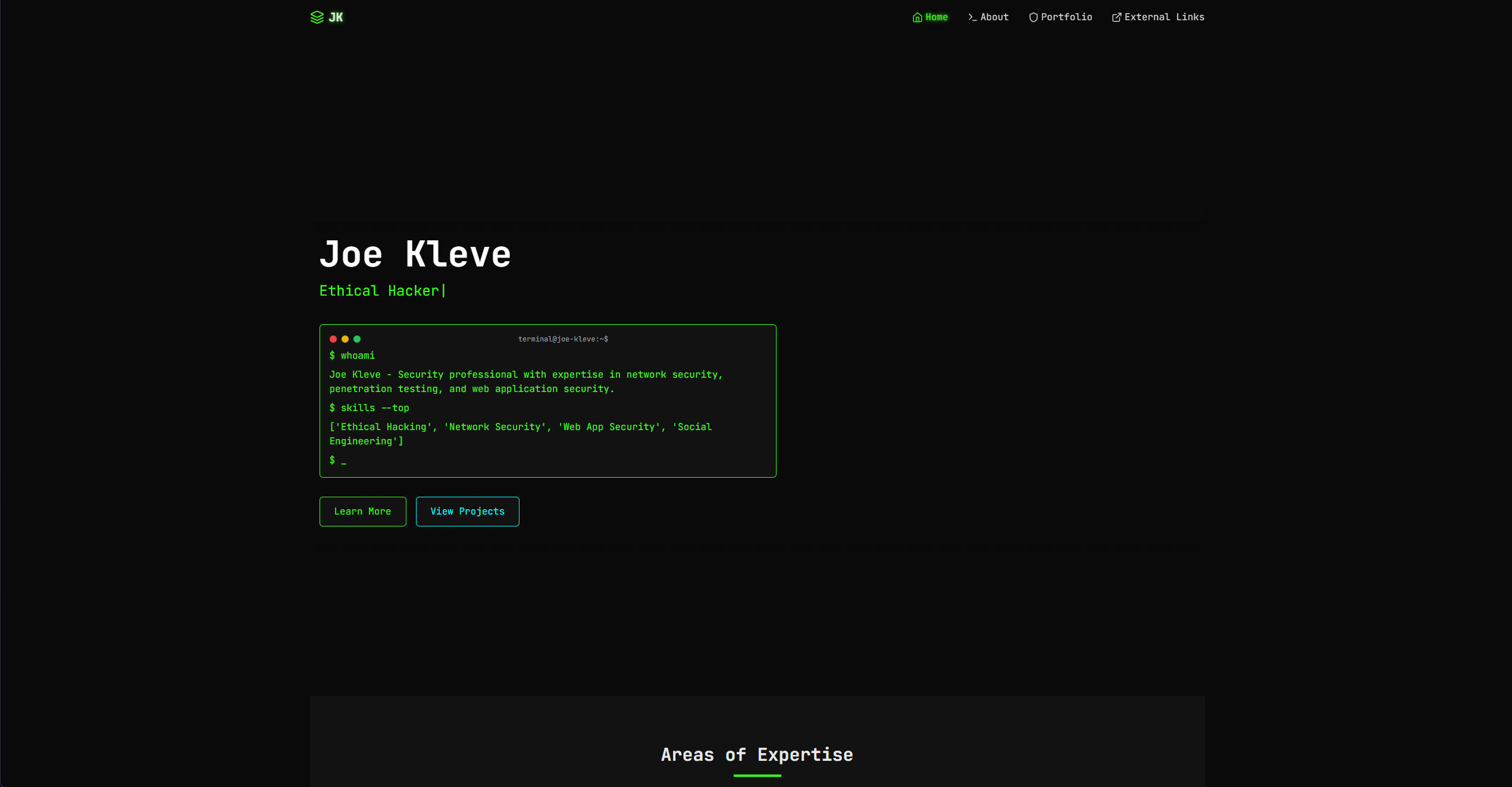Click the shield icon next to Portfolio
The width and height of the screenshot is (1512, 787).
[x=1033, y=17]
